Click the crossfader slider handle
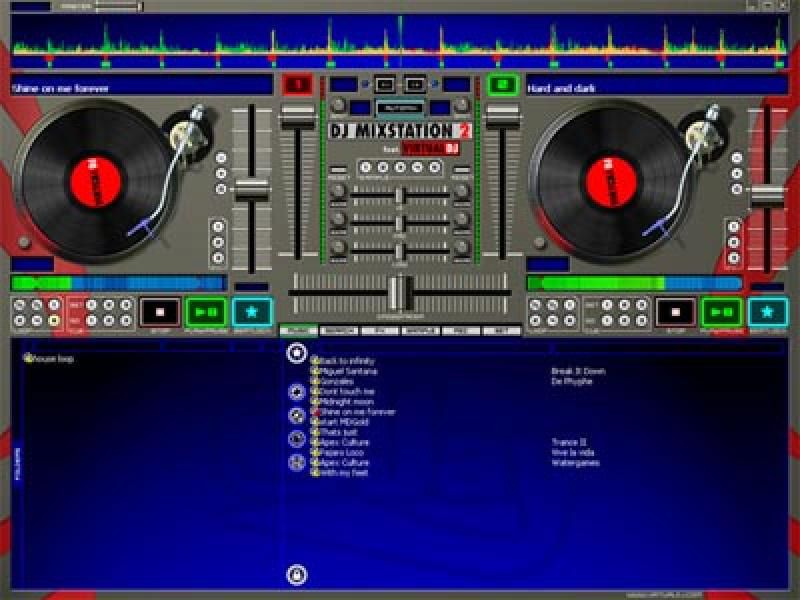This screenshot has height=600, width=800. pos(400,292)
